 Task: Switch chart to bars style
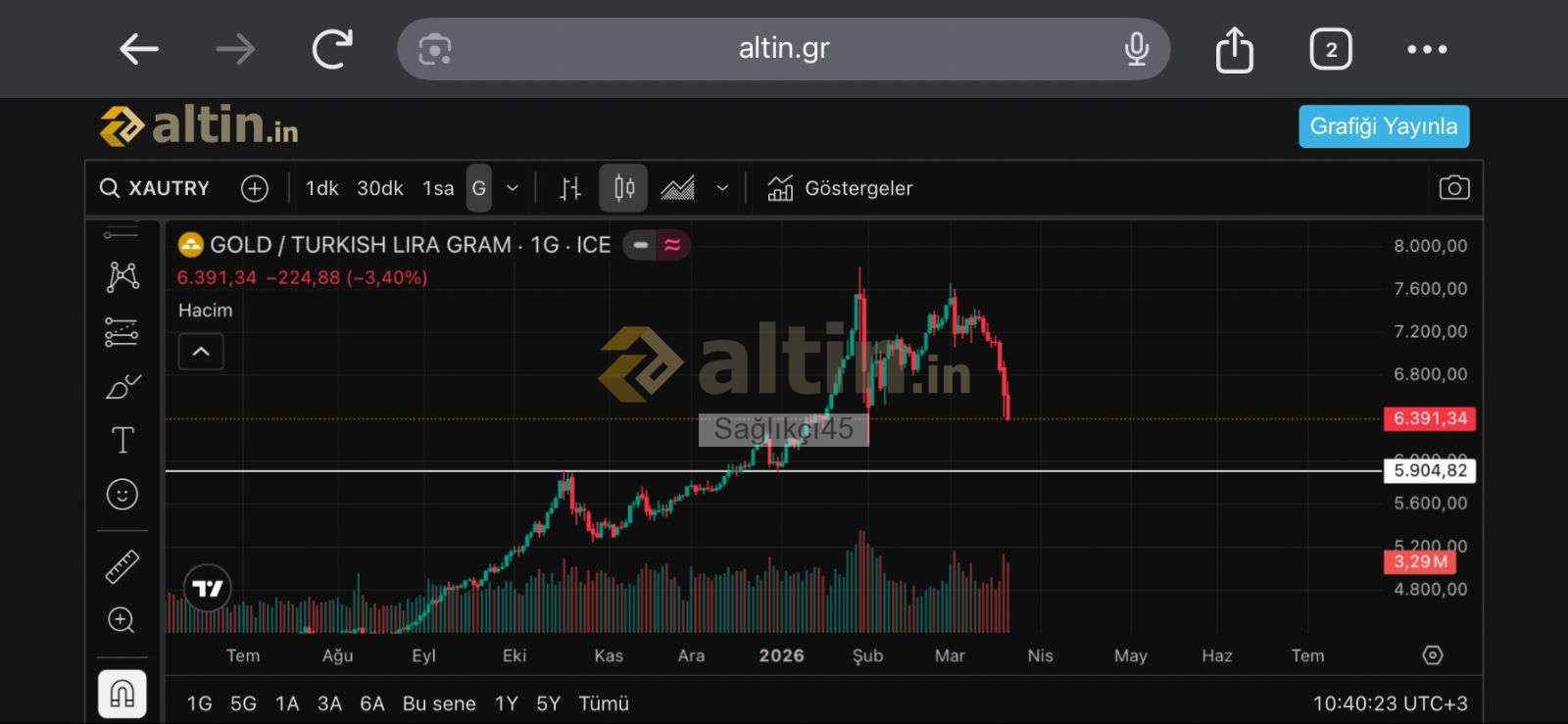tap(570, 188)
